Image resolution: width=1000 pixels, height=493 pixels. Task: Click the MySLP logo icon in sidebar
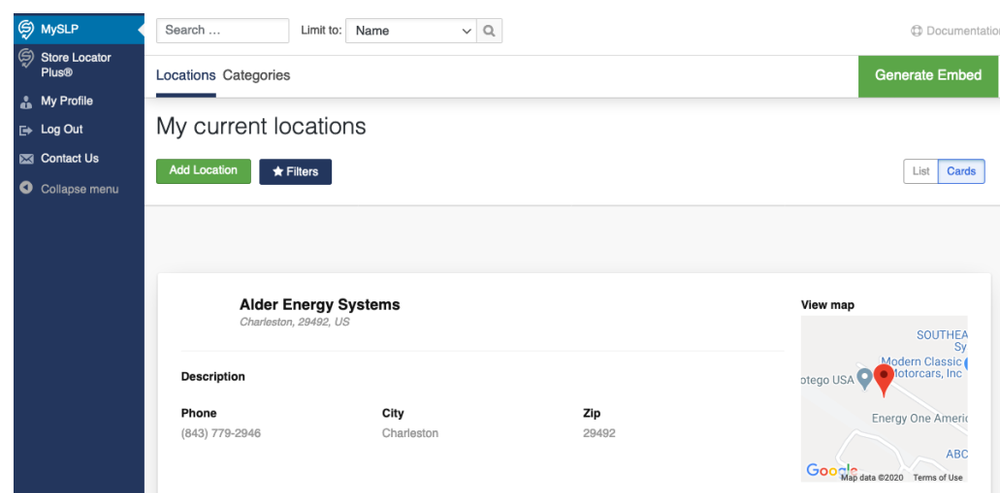pyautogui.click(x=26, y=29)
